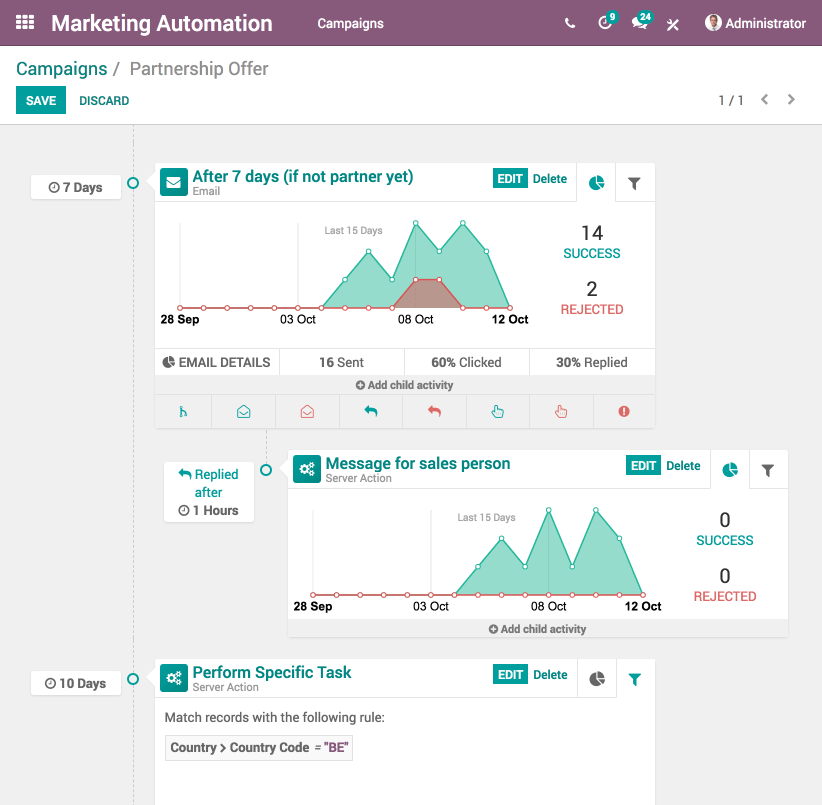
Task: Toggle graph view on 'Message for sales person'
Action: [730, 469]
